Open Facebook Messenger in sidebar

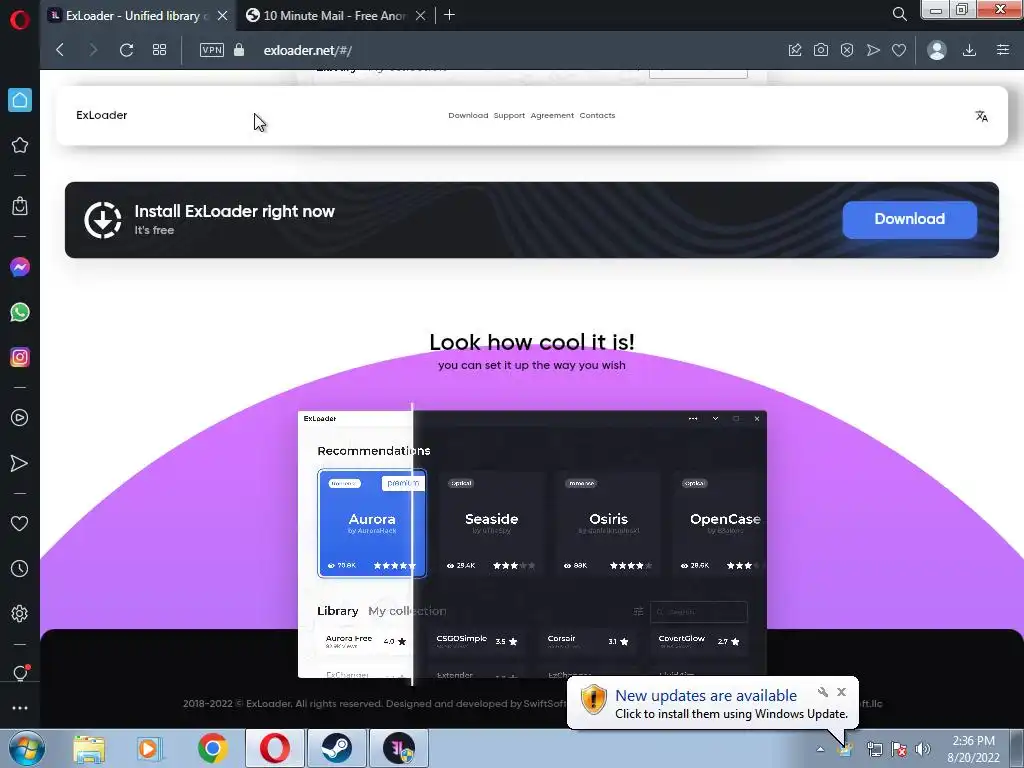point(20,266)
